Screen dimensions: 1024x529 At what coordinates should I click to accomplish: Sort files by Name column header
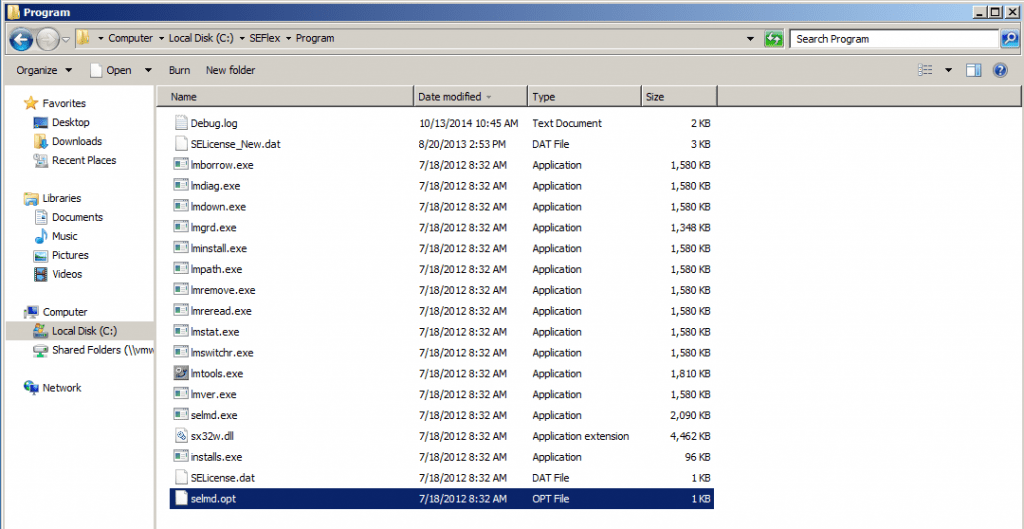tap(184, 97)
